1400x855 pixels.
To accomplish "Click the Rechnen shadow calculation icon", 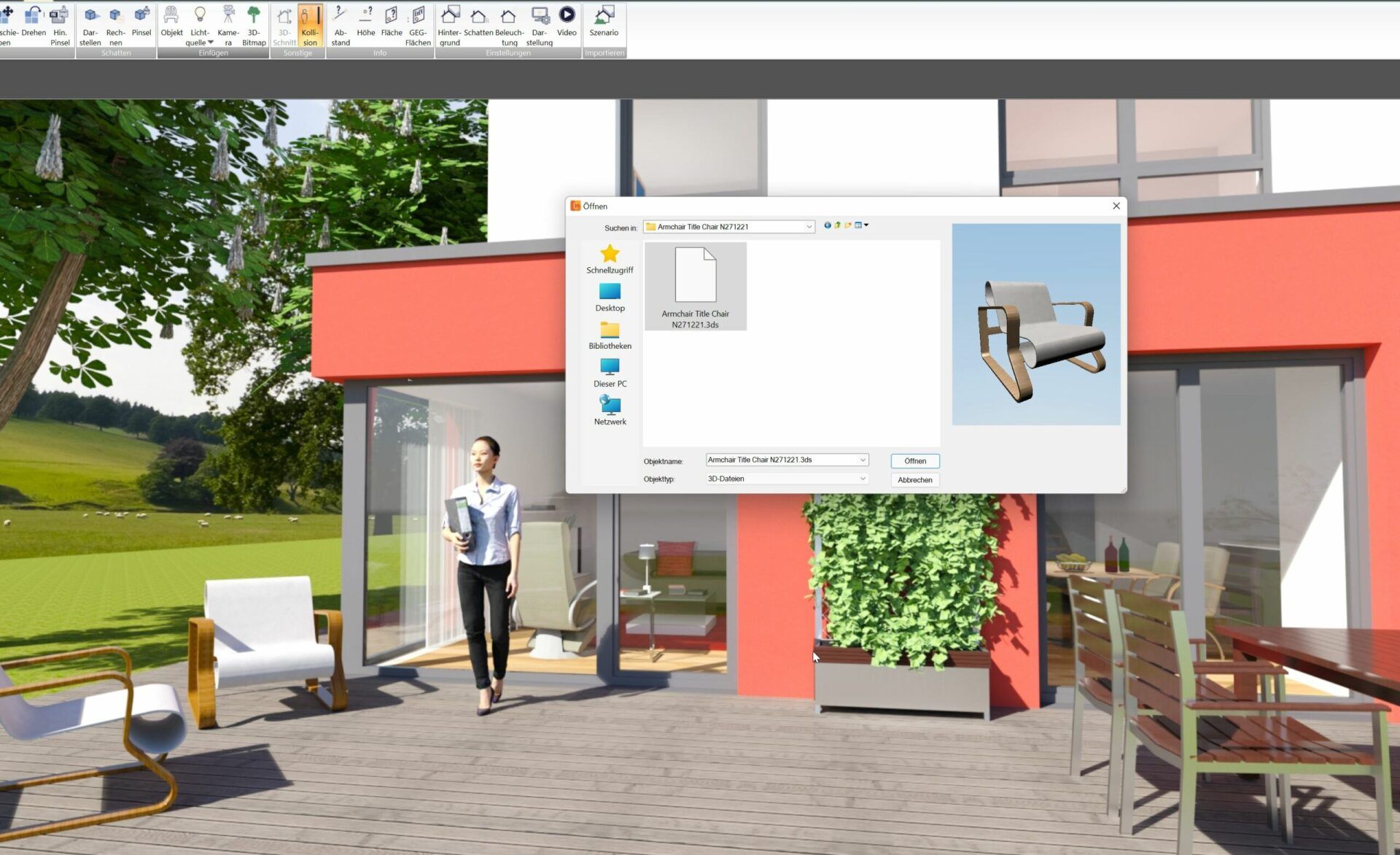I will [115, 23].
